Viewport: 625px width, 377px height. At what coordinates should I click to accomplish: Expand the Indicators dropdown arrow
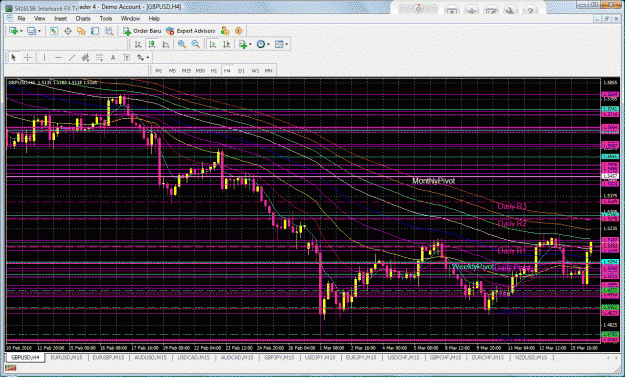[250, 44]
